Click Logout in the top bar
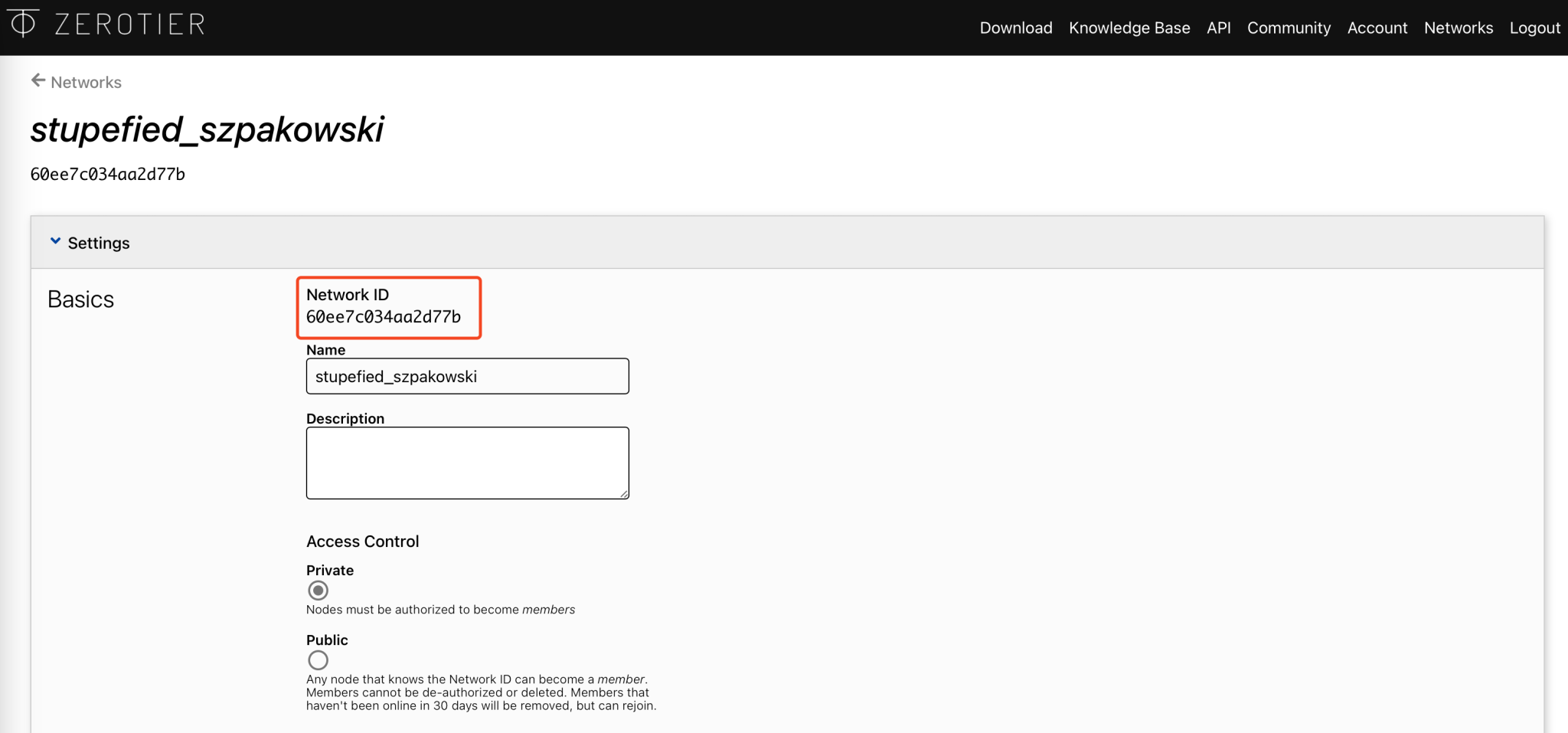The height and width of the screenshot is (733, 1568). click(x=1535, y=28)
